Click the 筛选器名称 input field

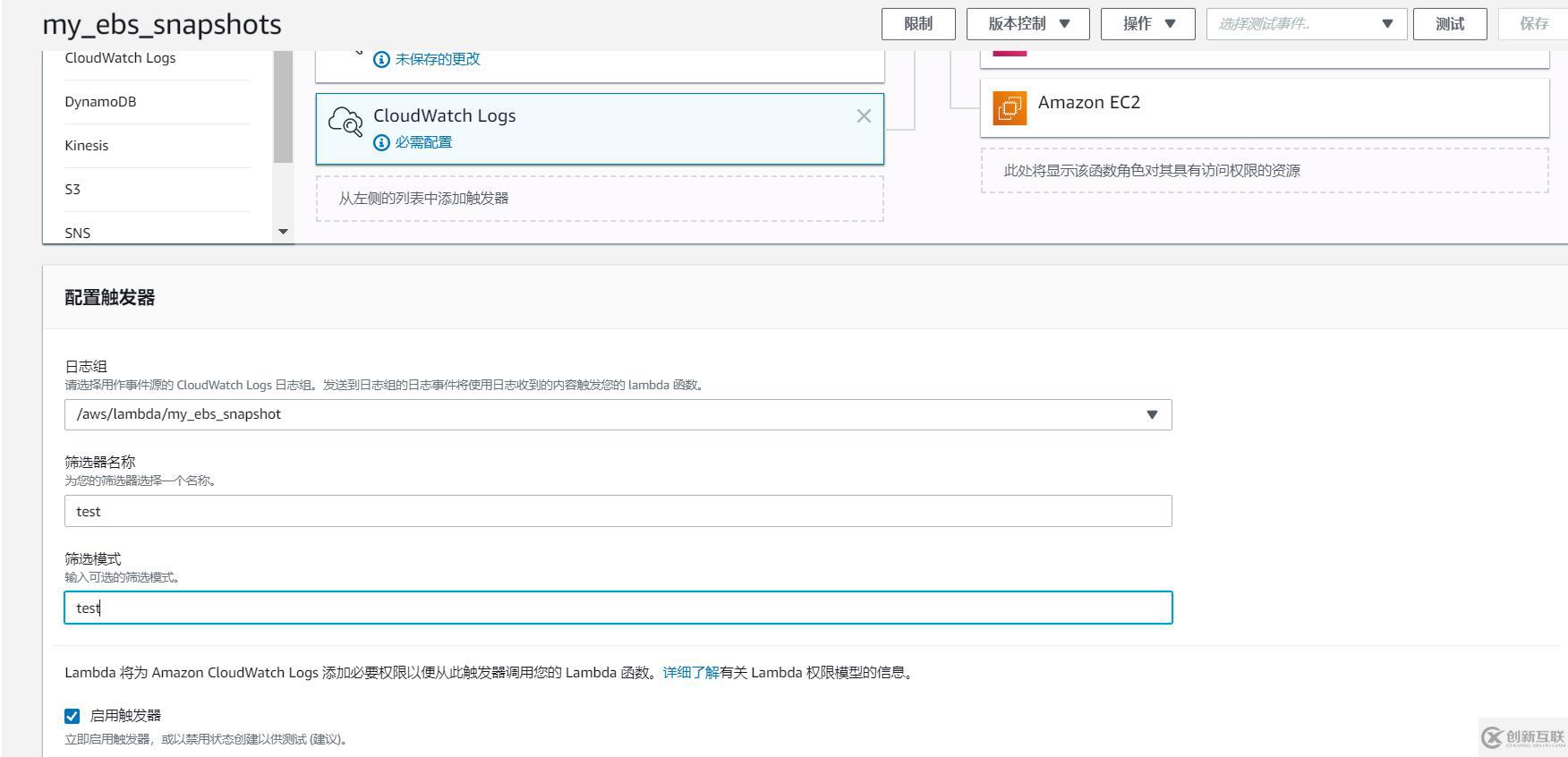(x=618, y=511)
